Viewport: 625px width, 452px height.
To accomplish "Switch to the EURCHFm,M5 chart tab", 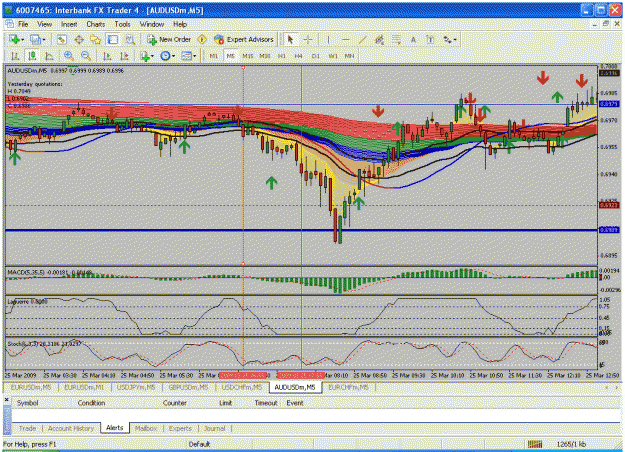I will tap(348, 387).
